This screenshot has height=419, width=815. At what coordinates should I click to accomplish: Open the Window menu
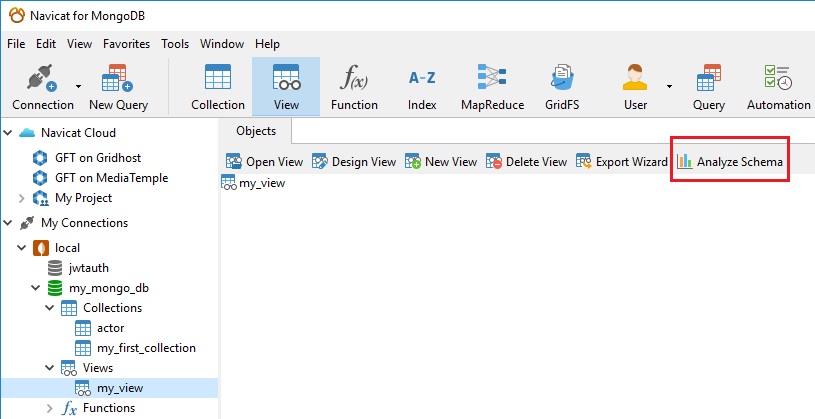pos(222,44)
